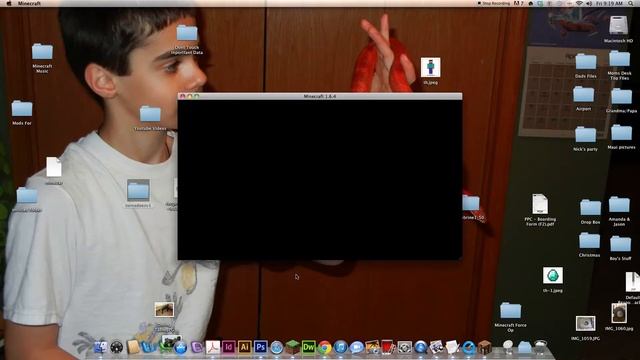The height and width of the screenshot is (360, 640).
Task: Click the crafting table icon in the dock
Action: coord(484,347)
